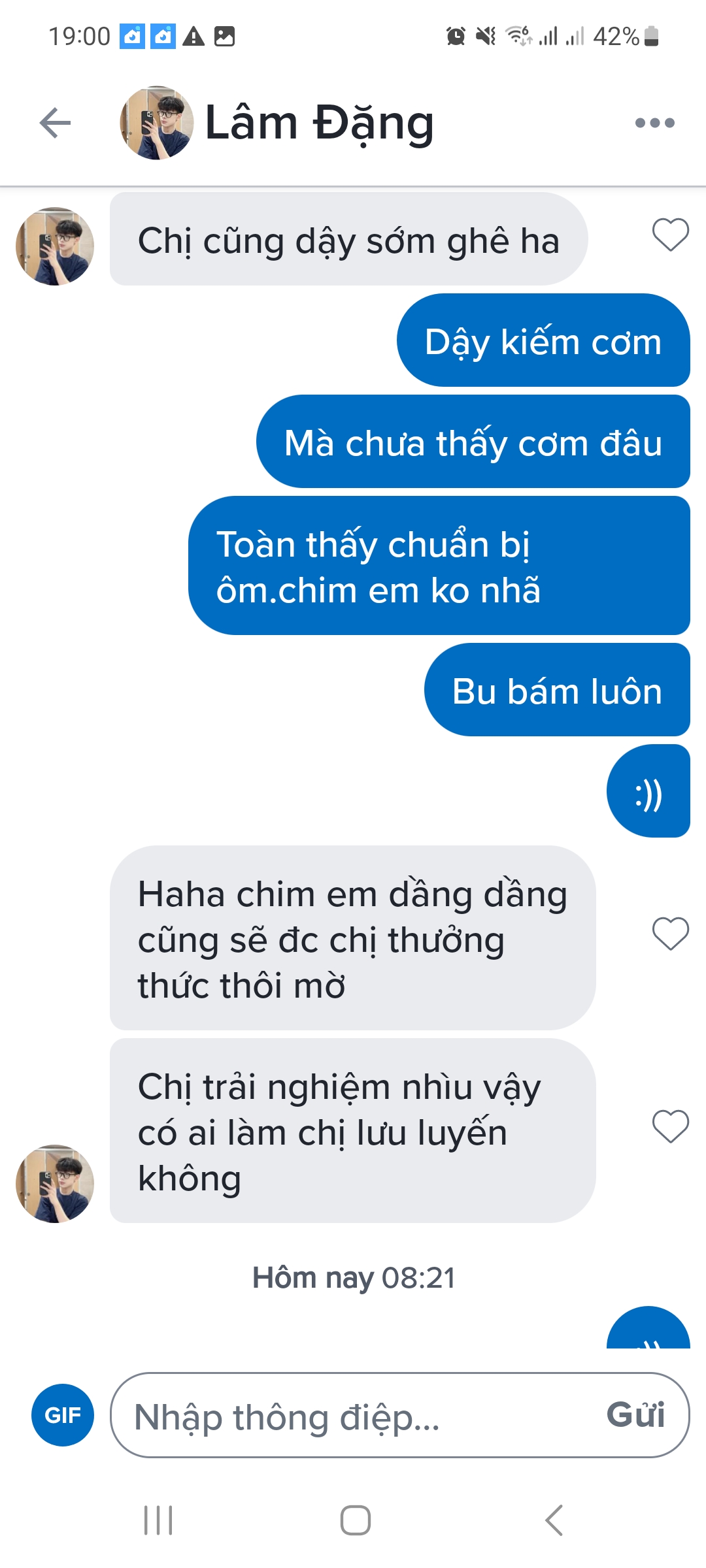Select the 'Dậy kiếm cơm' sent bubble
The image size is (706, 1568).
click(x=543, y=340)
